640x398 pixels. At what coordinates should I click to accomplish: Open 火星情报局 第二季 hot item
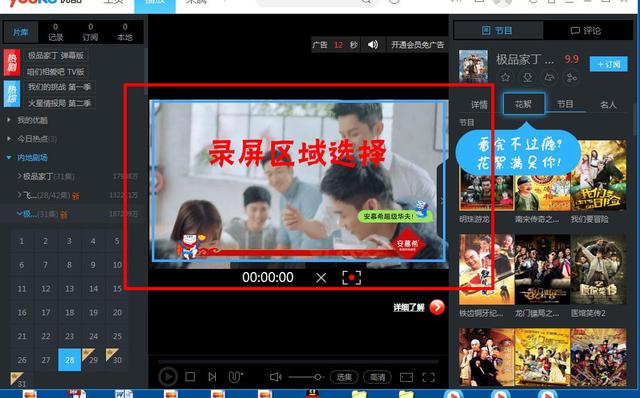[60, 103]
